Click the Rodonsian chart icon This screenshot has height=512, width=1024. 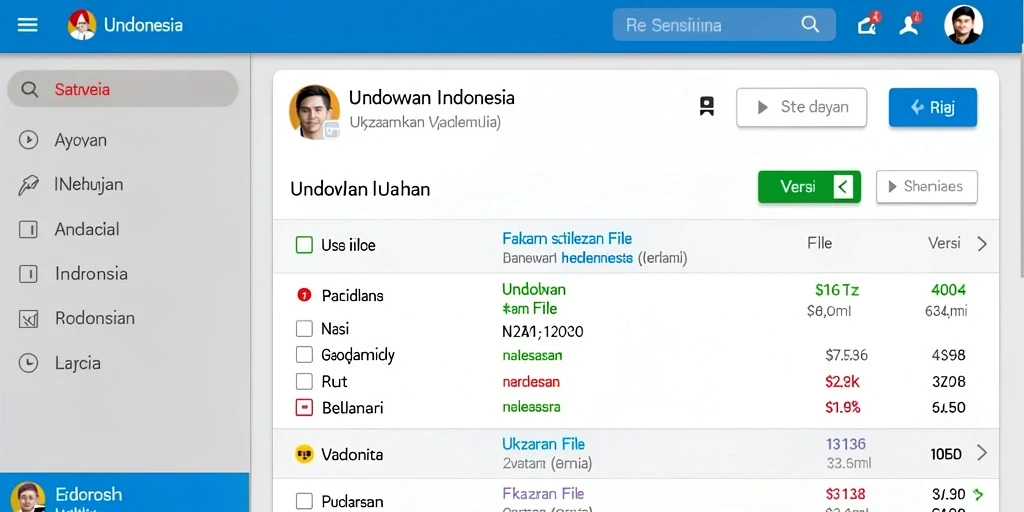[28, 319]
